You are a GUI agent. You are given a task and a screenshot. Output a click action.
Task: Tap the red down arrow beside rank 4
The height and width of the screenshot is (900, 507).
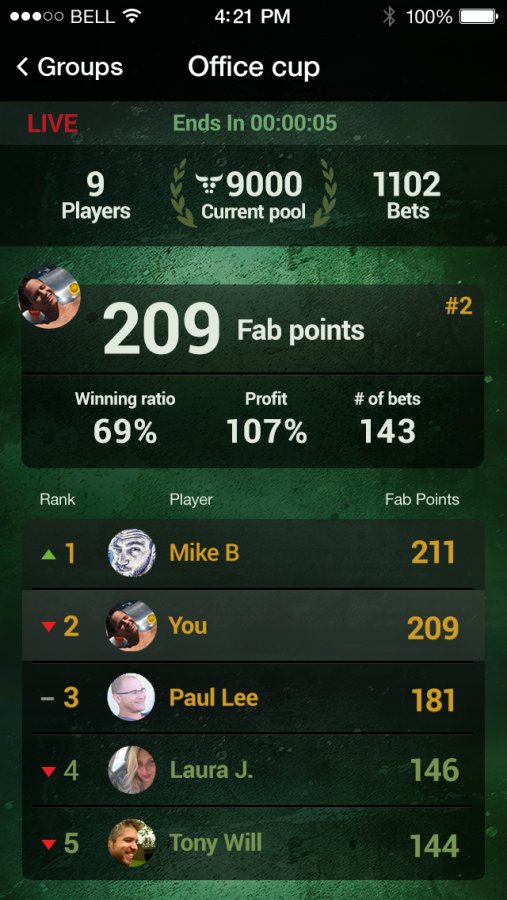coord(49,771)
